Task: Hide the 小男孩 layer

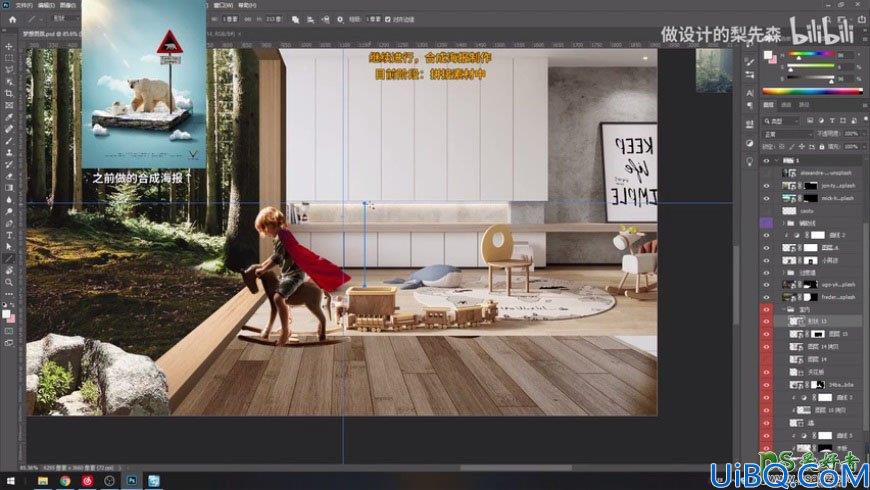Action: (x=766, y=260)
